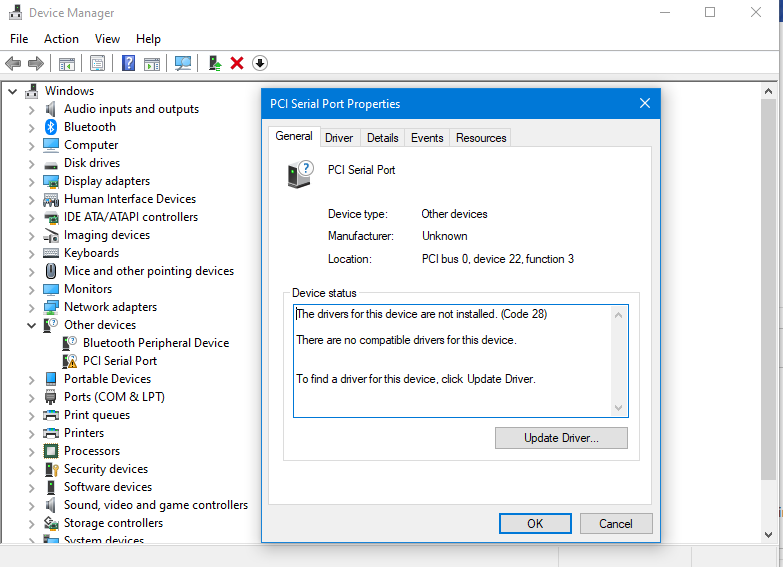Click the Device Manager title bar icon
This screenshot has width=783, height=567.
(x=15, y=12)
